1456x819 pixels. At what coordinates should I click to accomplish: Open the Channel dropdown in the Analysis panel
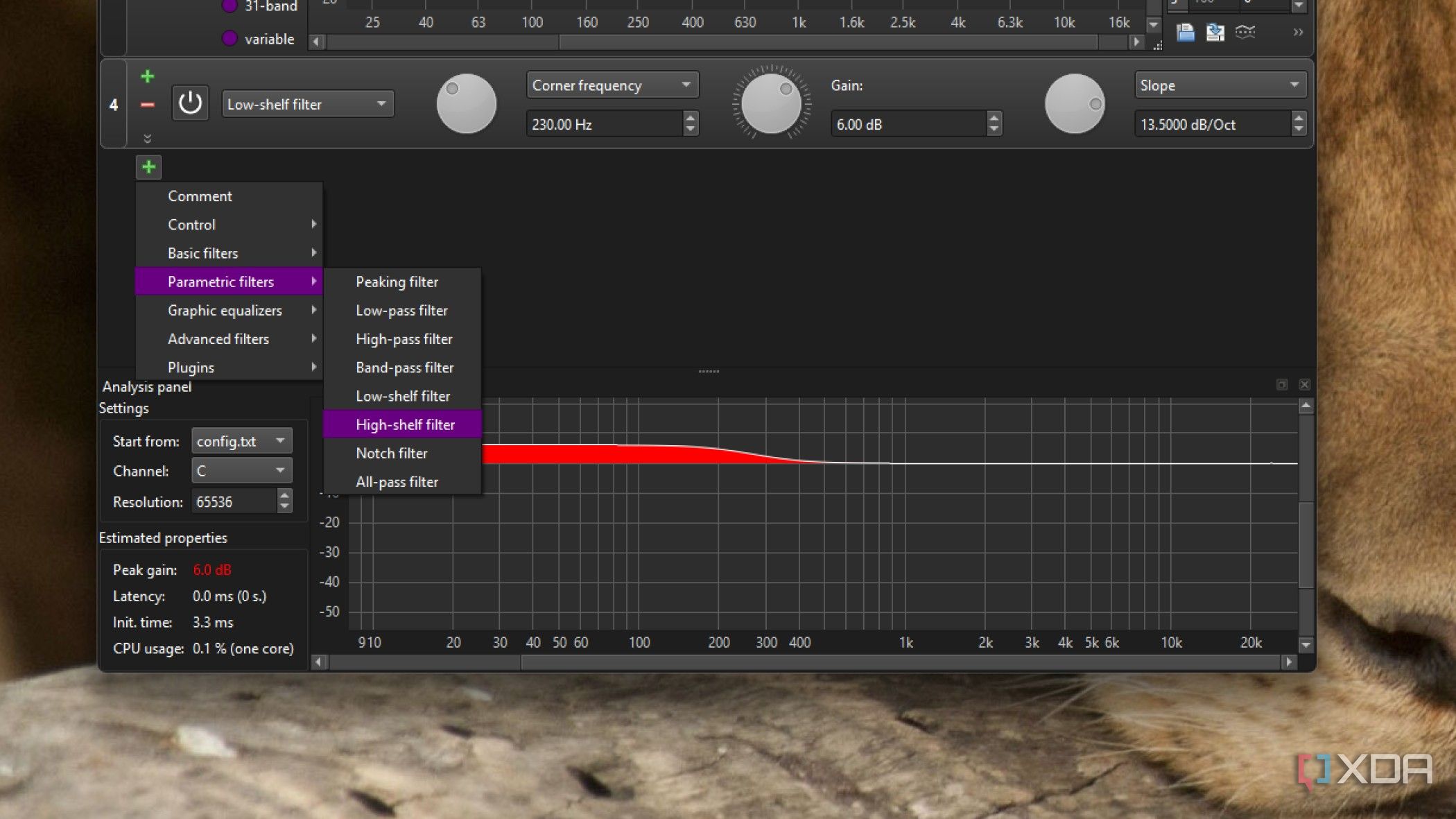coord(241,470)
